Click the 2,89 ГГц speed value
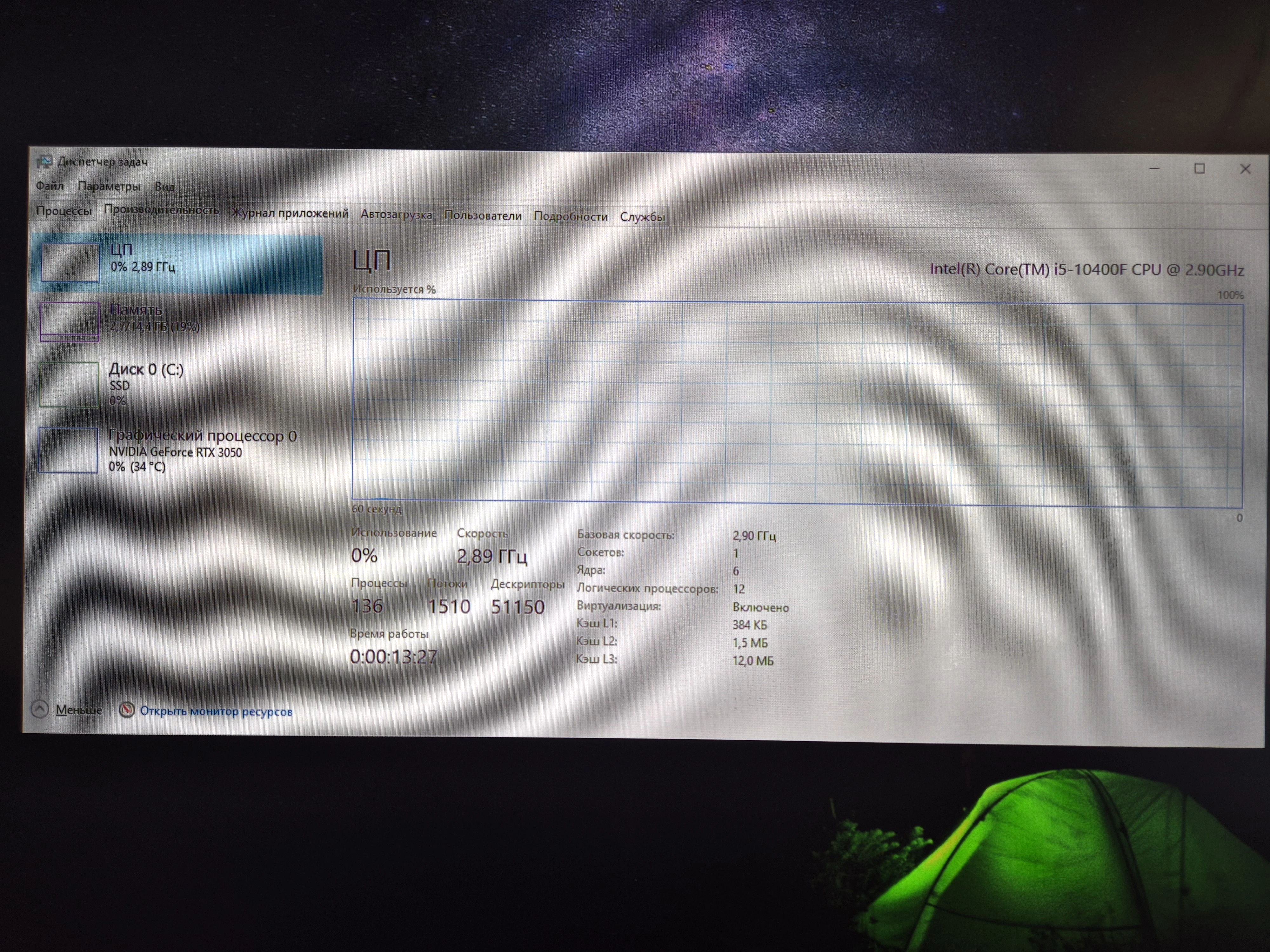Image resolution: width=1270 pixels, height=952 pixels. (x=492, y=556)
